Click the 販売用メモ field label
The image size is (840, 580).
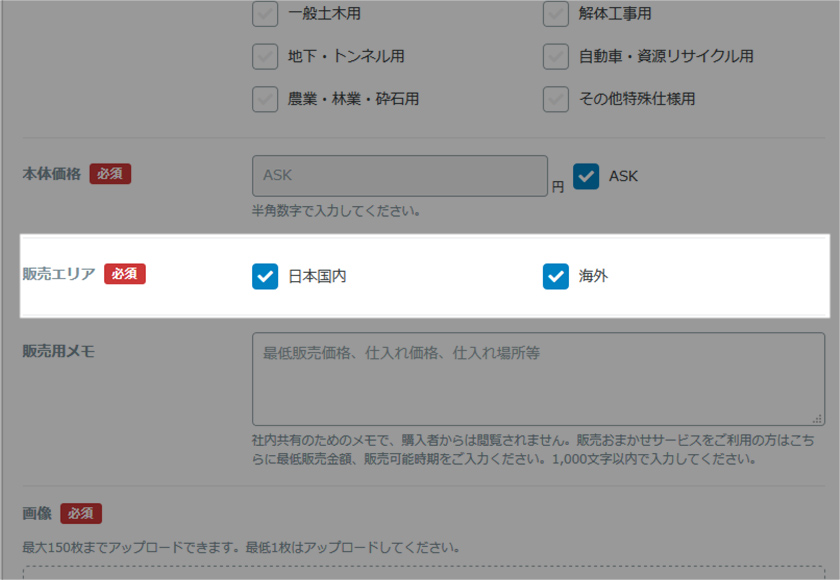point(59,351)
